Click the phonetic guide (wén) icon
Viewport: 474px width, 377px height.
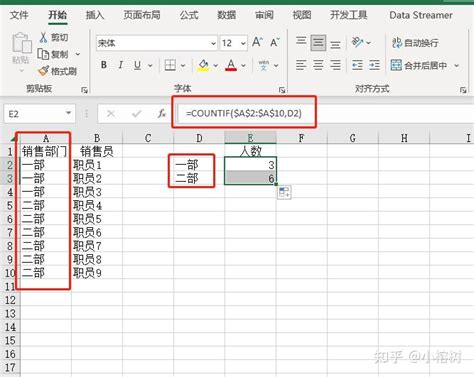[x=264, y=65]
